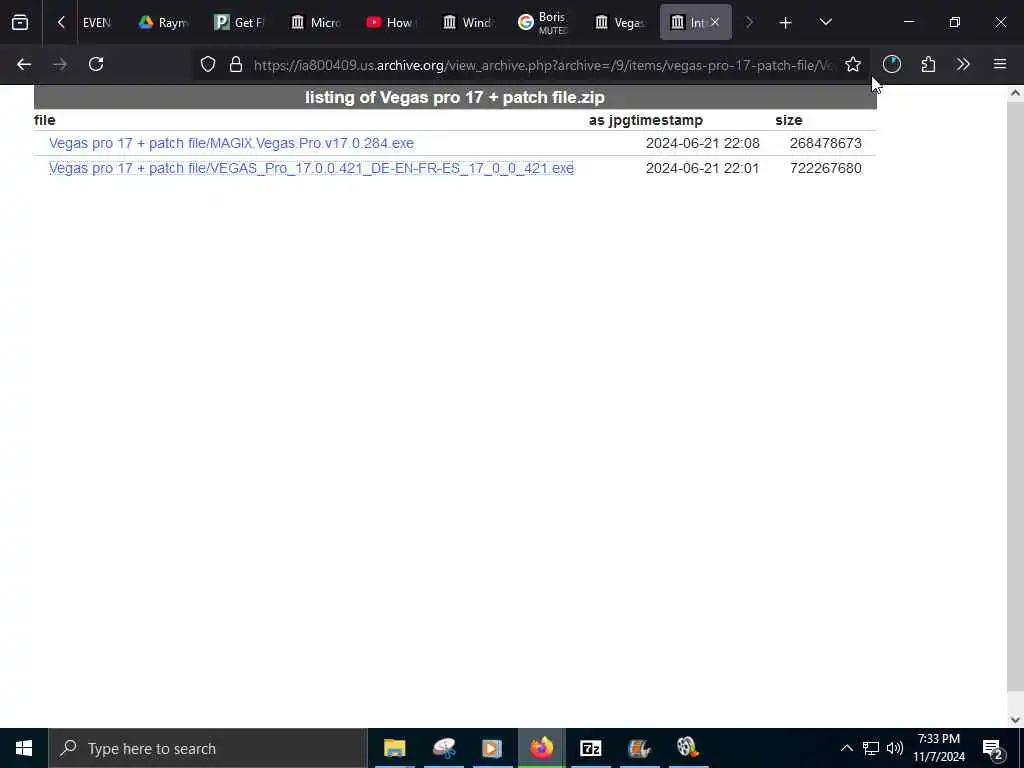The width and height of the screenshot is (1024, 768).
Task: Click the Type here to search box
Action: point(208,748)
